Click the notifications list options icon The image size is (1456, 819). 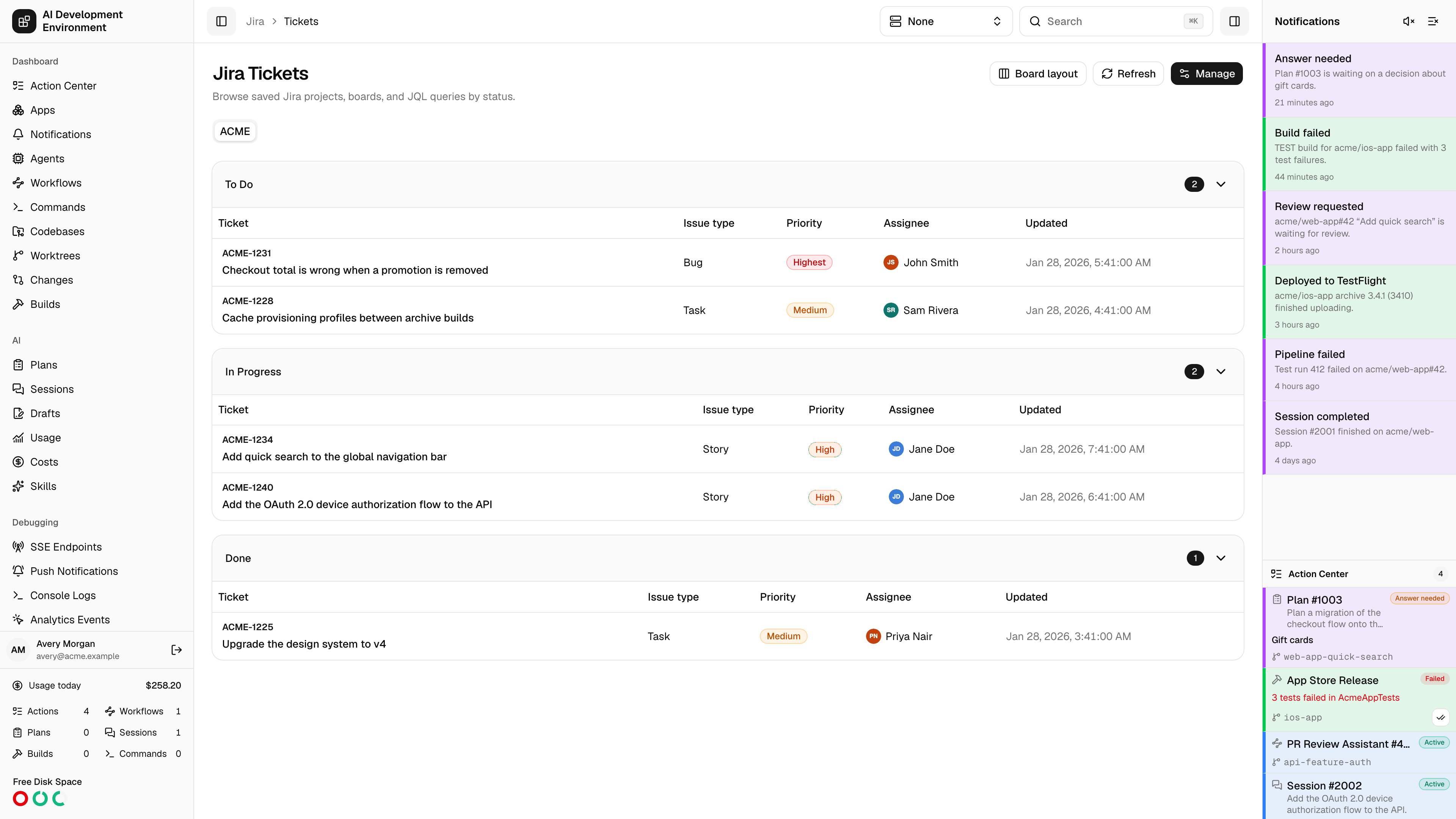(1433, 22)
